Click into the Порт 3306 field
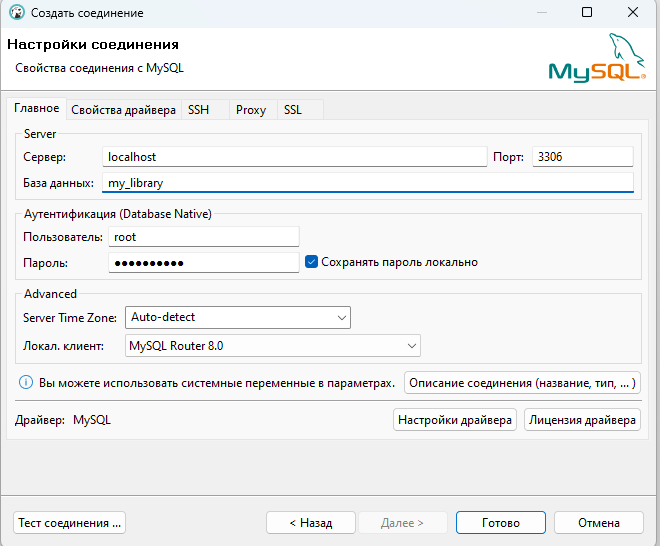The image size is (660, 546). point(583,157)
